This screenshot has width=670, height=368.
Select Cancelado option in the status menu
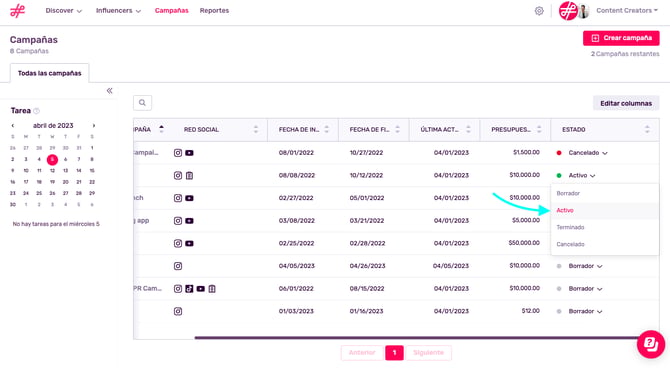click(x=605, y=244)
